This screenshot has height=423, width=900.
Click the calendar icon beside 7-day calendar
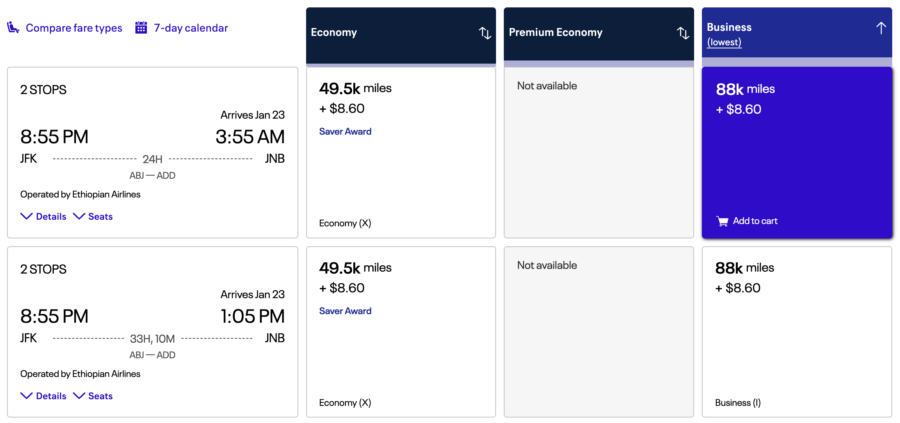(x=141, y=28)
